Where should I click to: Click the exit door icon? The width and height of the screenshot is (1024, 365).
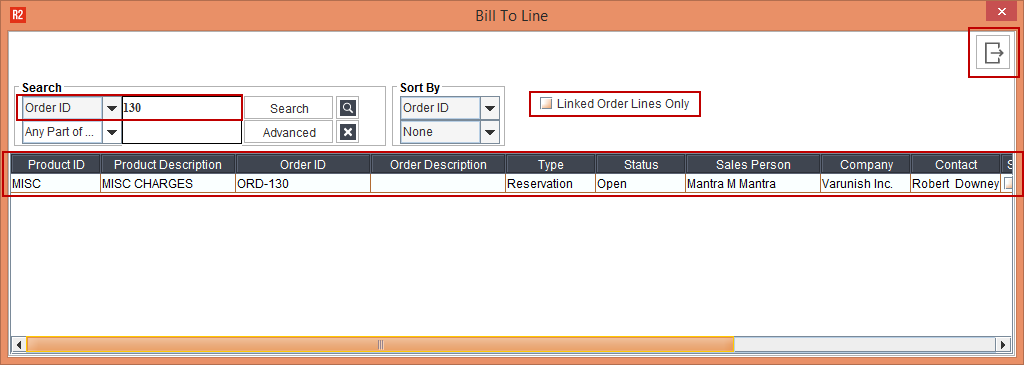993,53
